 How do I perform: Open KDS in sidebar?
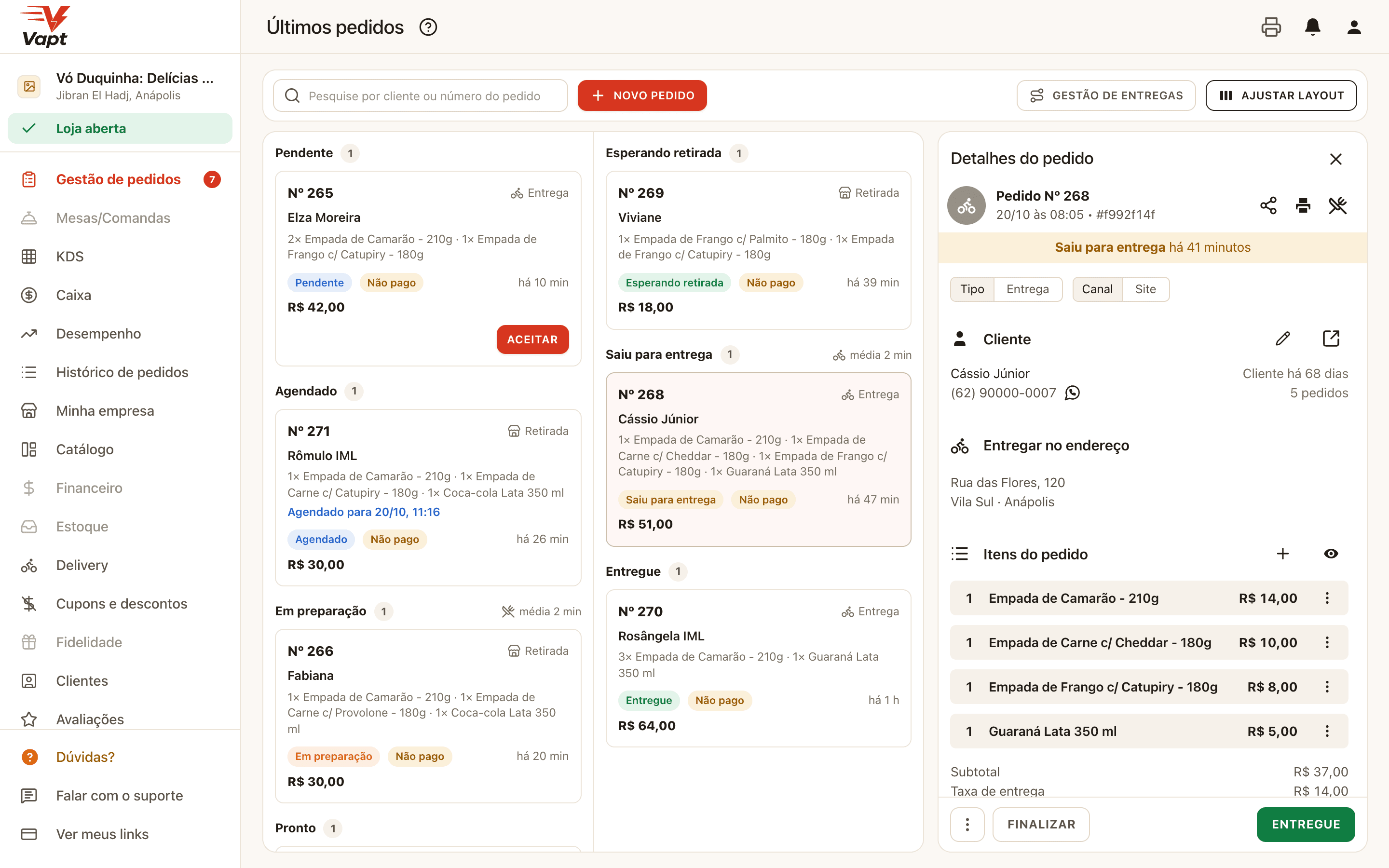(120, 256)
